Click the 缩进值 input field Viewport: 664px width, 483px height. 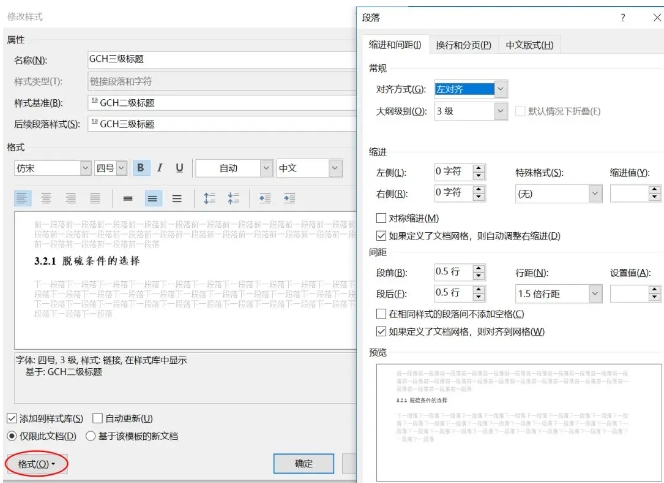point(630,194)
